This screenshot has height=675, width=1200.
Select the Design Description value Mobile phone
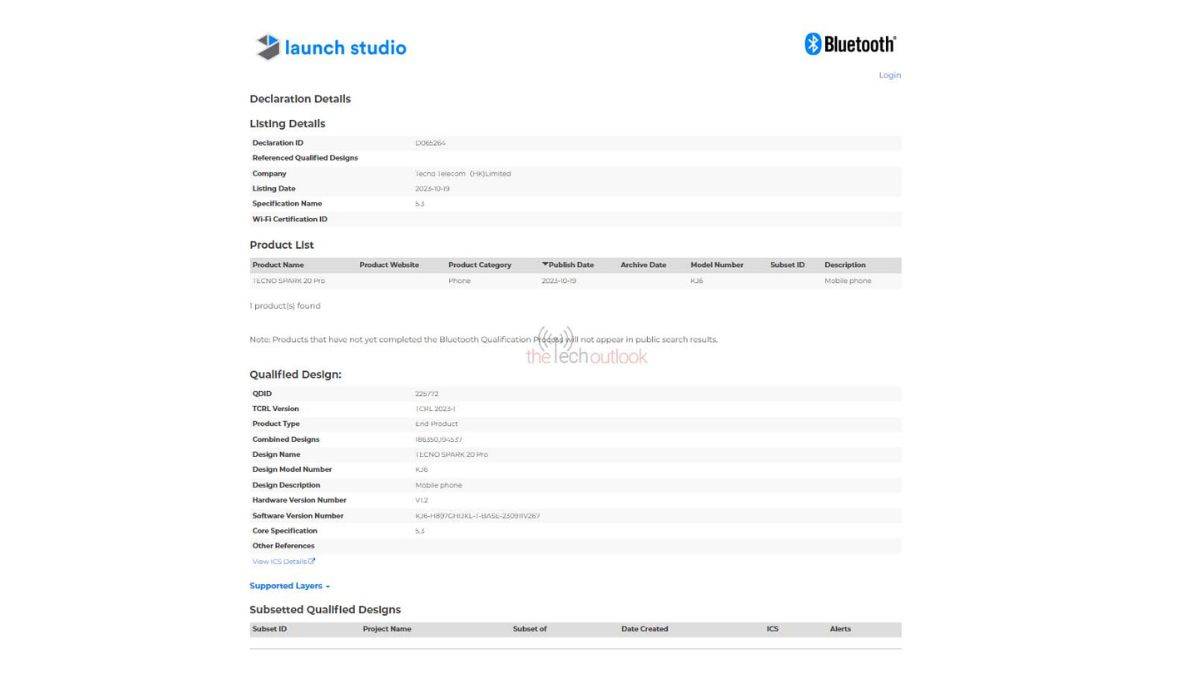click(x=439, y=485)
